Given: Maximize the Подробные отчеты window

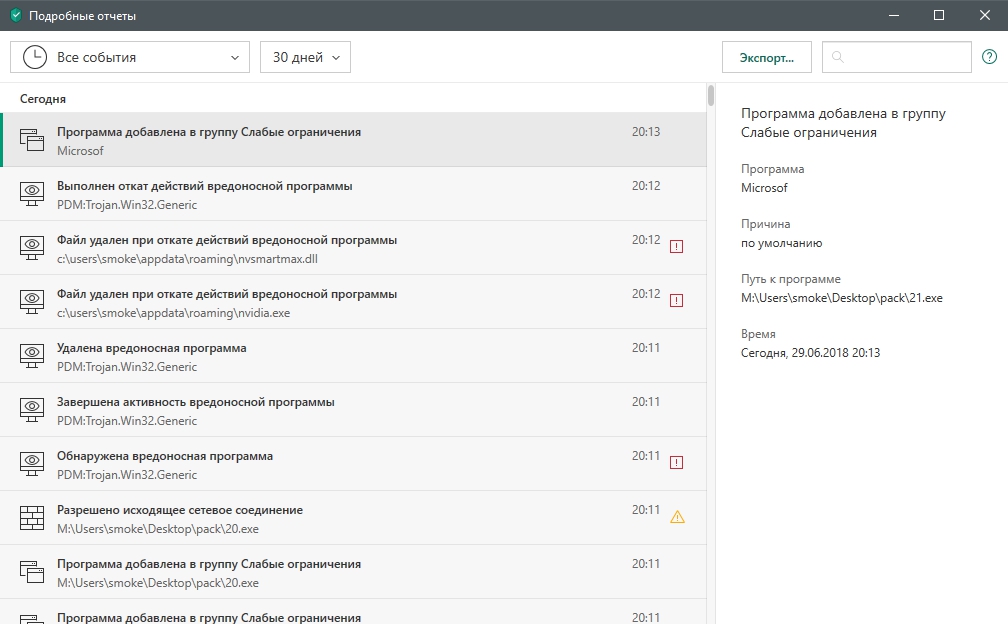Looking at the screenshot, I should [939, 16].
